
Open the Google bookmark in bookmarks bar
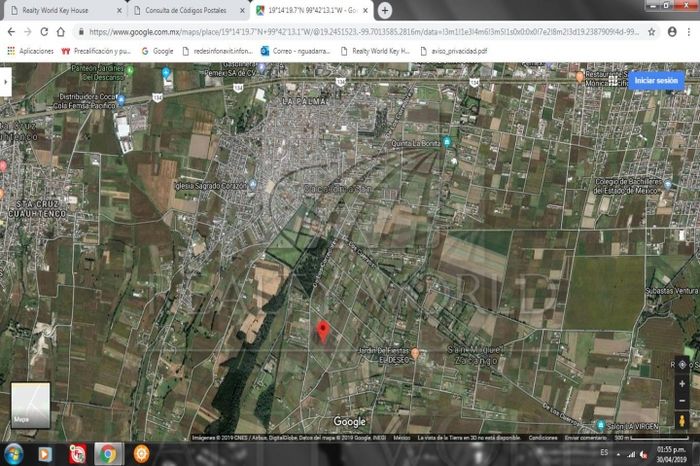[158, 50]
